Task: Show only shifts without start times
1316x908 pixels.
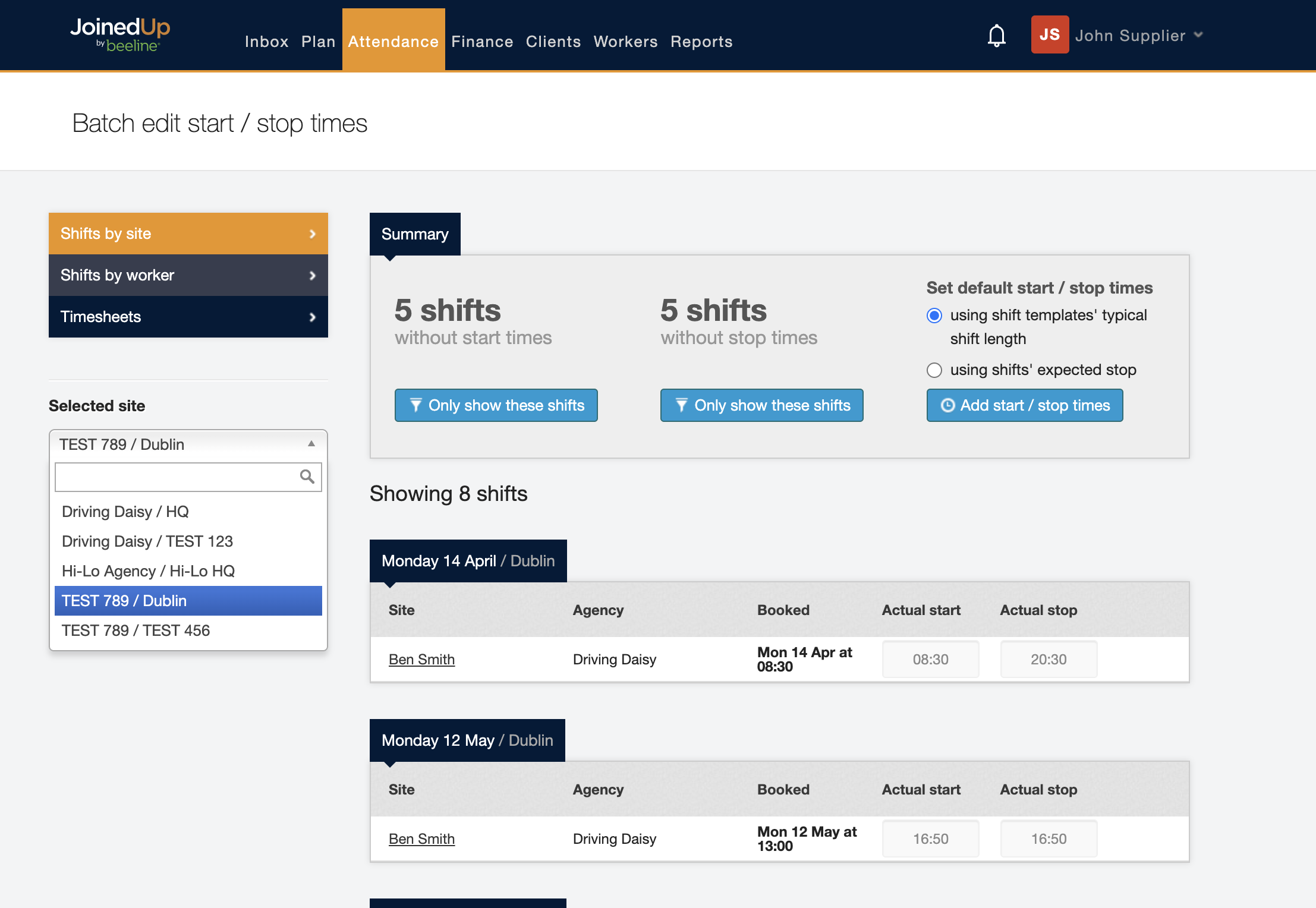Action: [496, 405]
